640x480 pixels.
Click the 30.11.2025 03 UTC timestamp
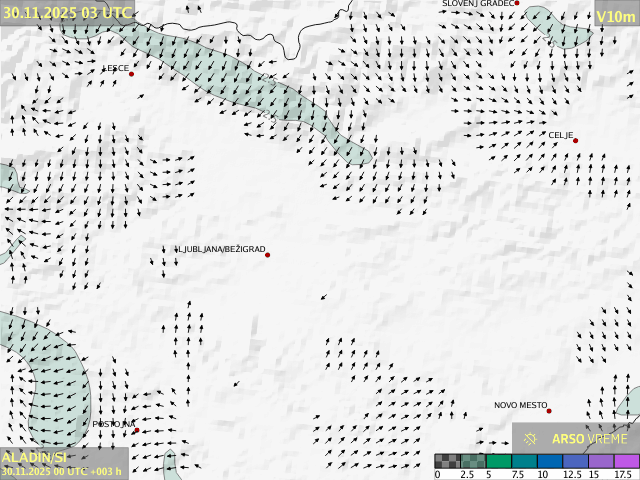[x=66, y=12]
